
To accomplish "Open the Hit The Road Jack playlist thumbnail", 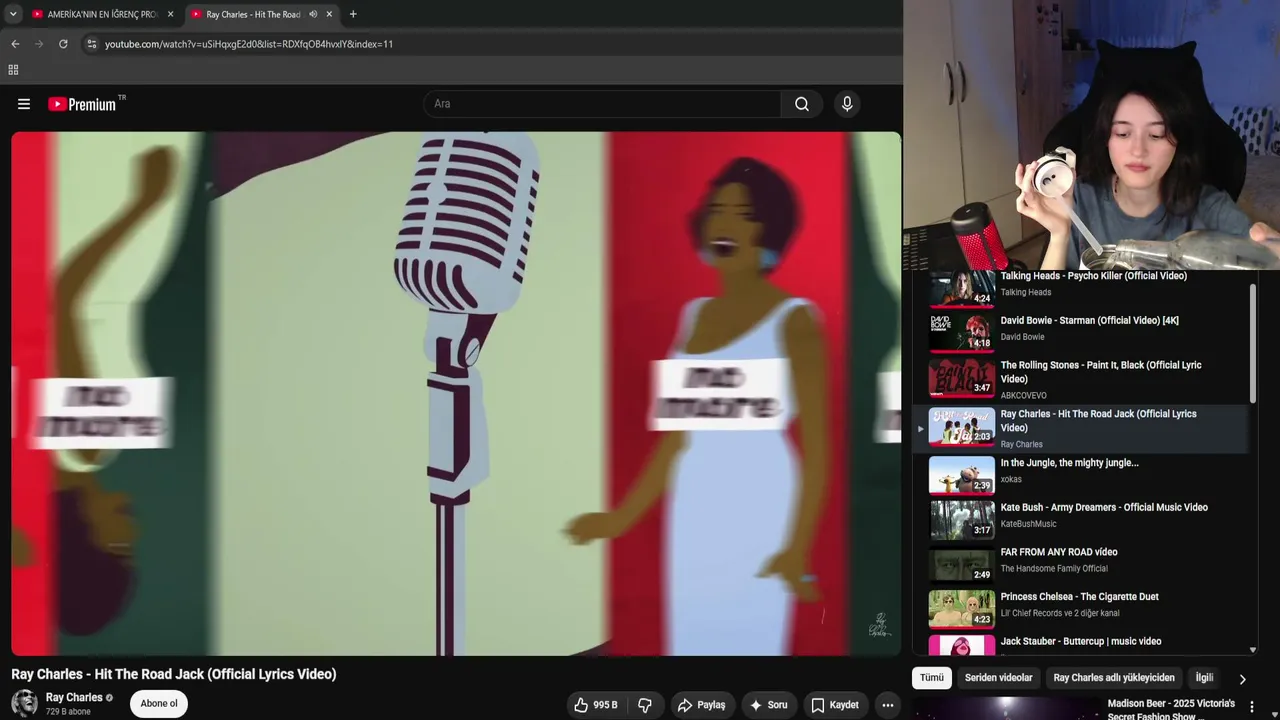I will point(962,427).
